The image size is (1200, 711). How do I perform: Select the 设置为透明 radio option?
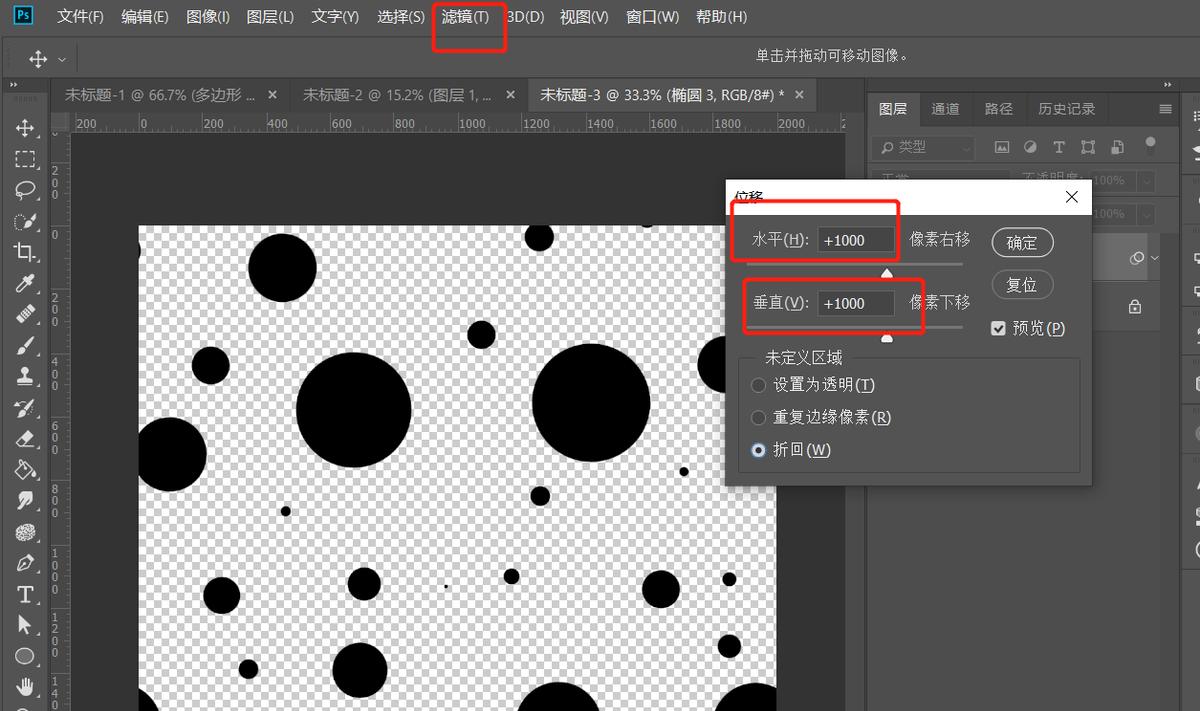[x=758, y=385]
